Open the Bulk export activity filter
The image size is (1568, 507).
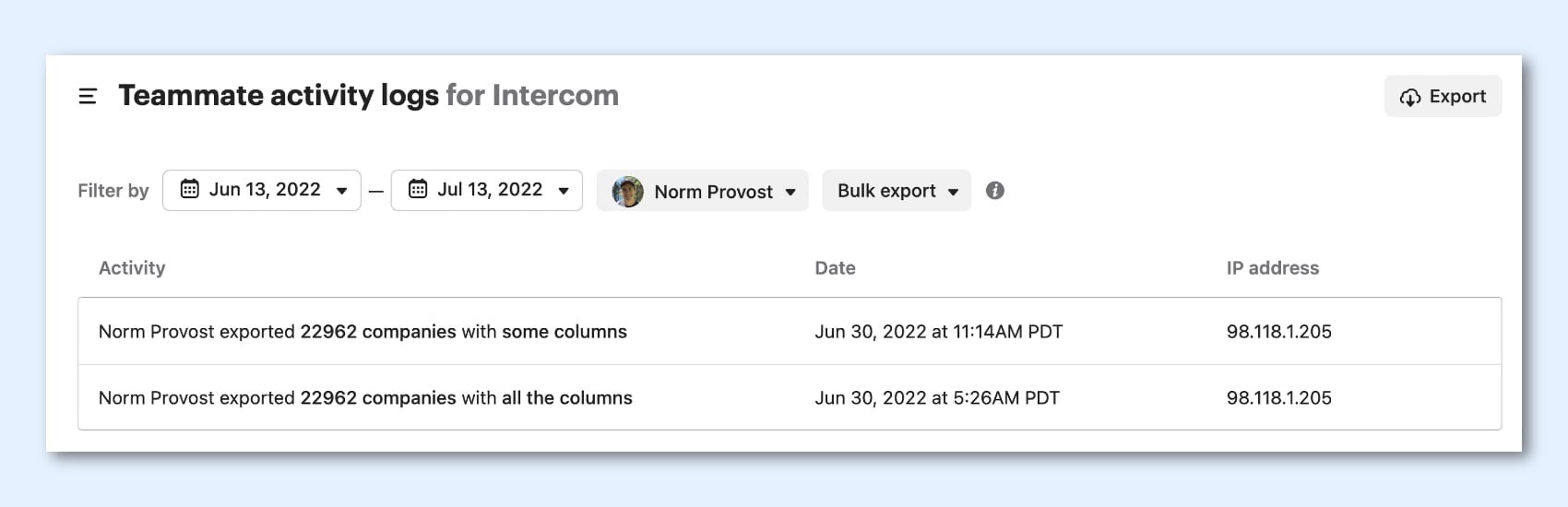pos(897,191)
